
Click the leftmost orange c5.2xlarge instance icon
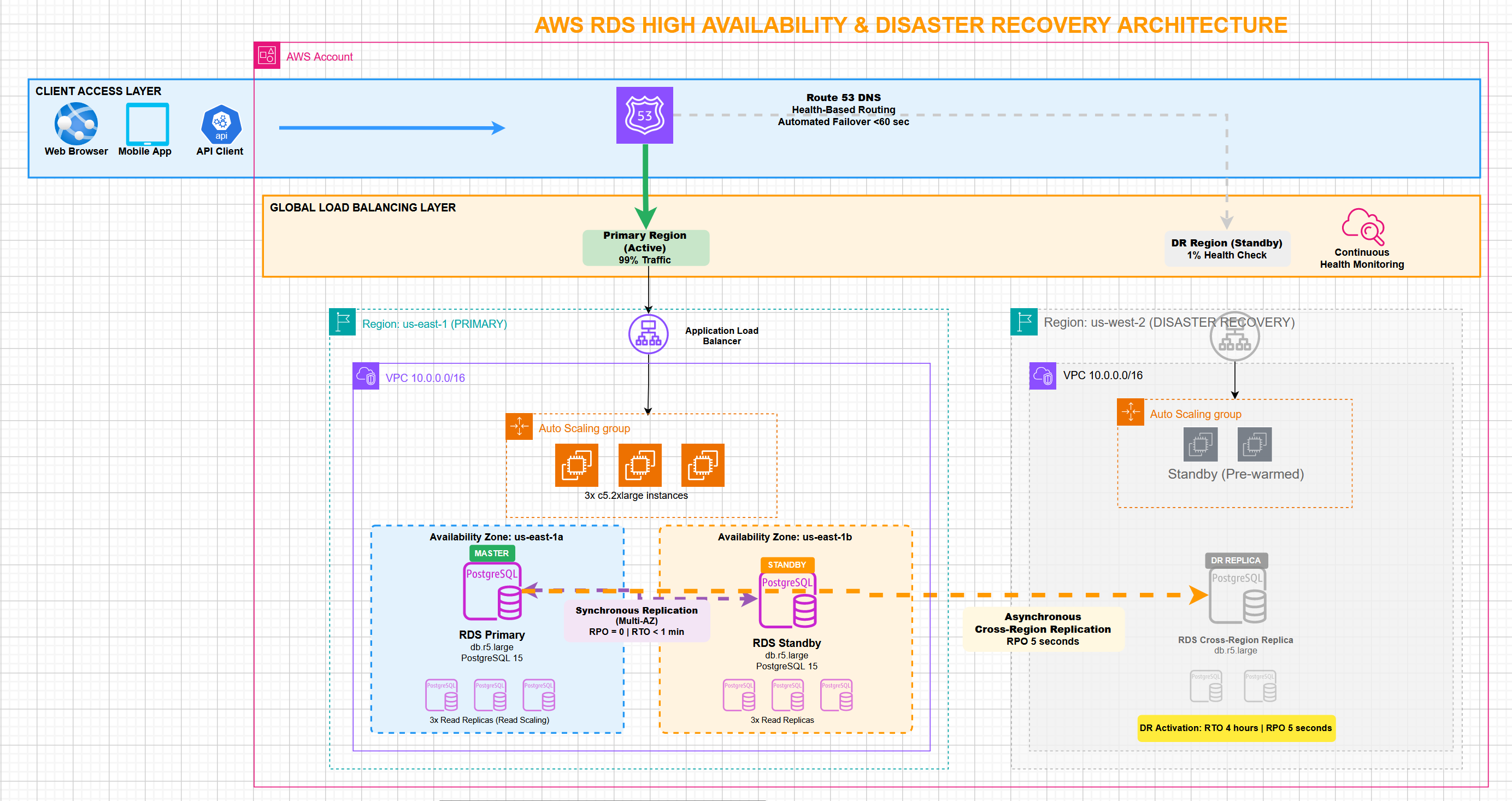point(577,466)
